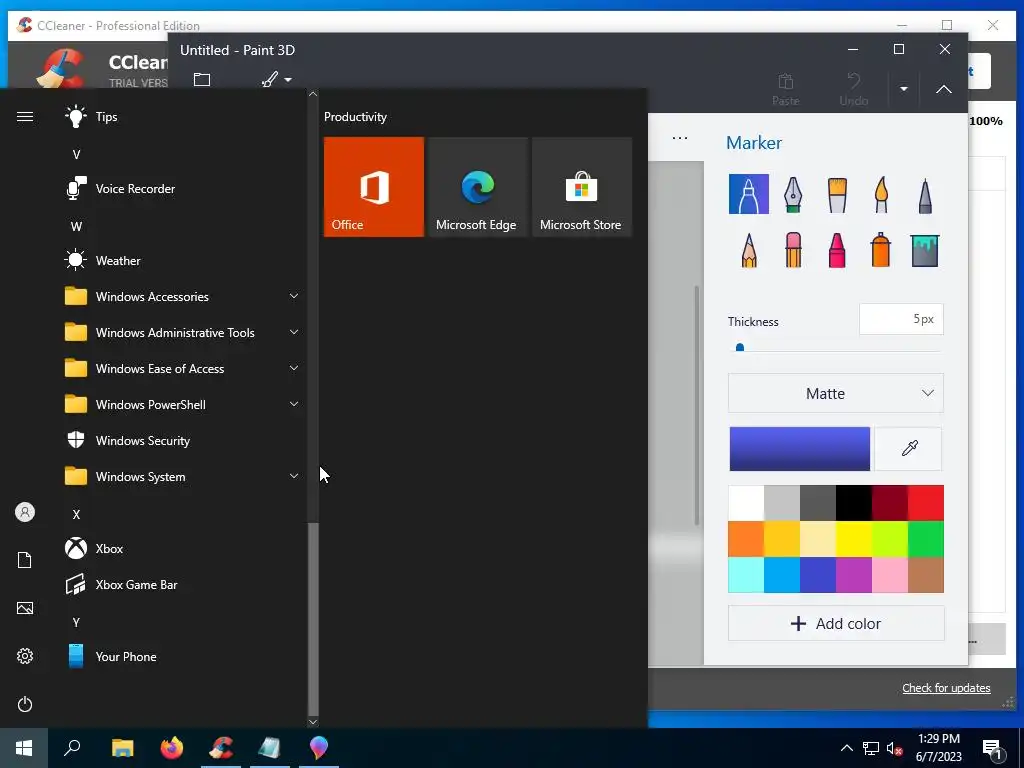Open the user account icon in Start
This screenshot has width=1024, height=768.
pyautogui.click(x=25, y=512)
